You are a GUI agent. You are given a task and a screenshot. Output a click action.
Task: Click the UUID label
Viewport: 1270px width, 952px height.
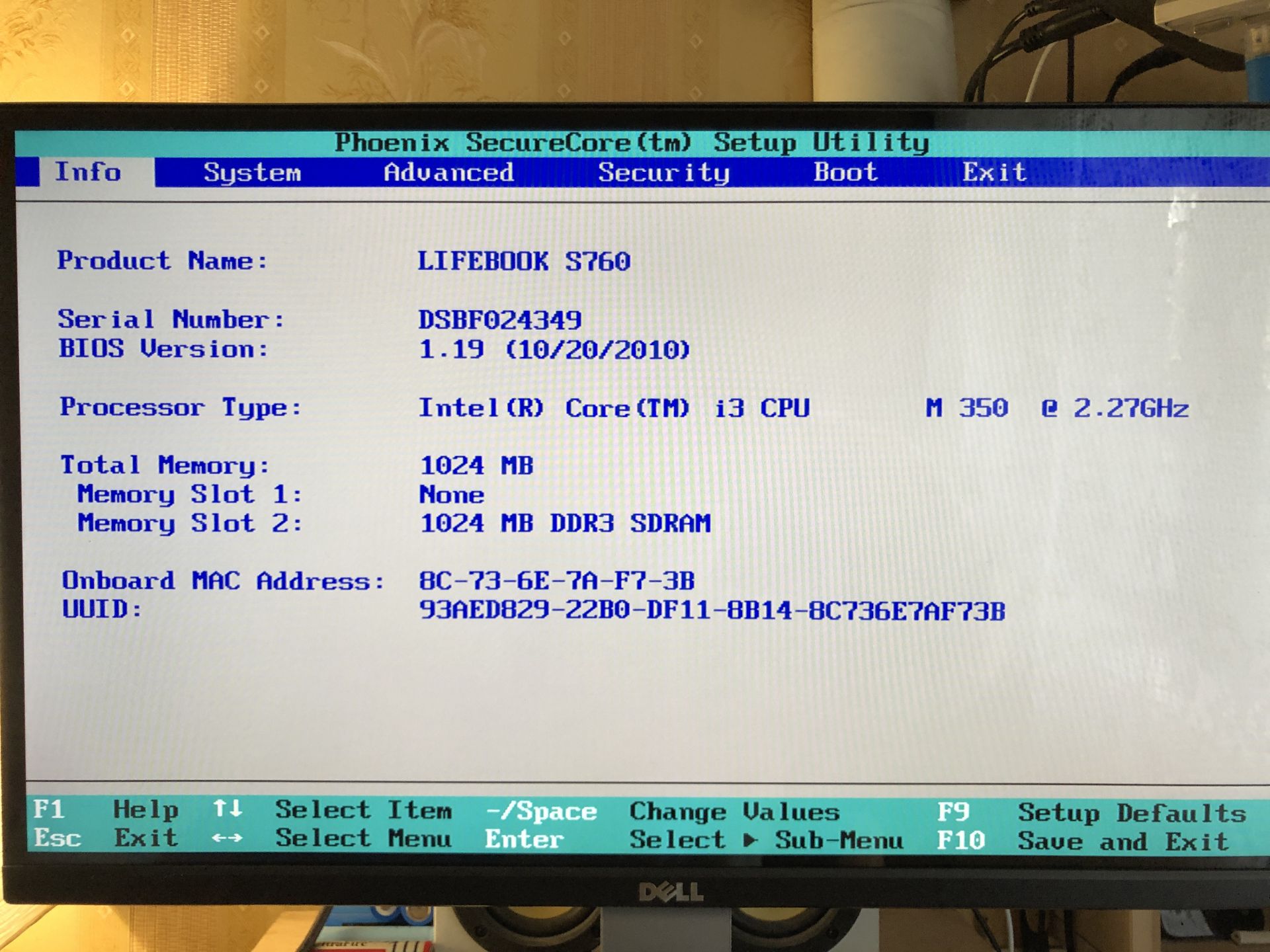pos(102,609)
